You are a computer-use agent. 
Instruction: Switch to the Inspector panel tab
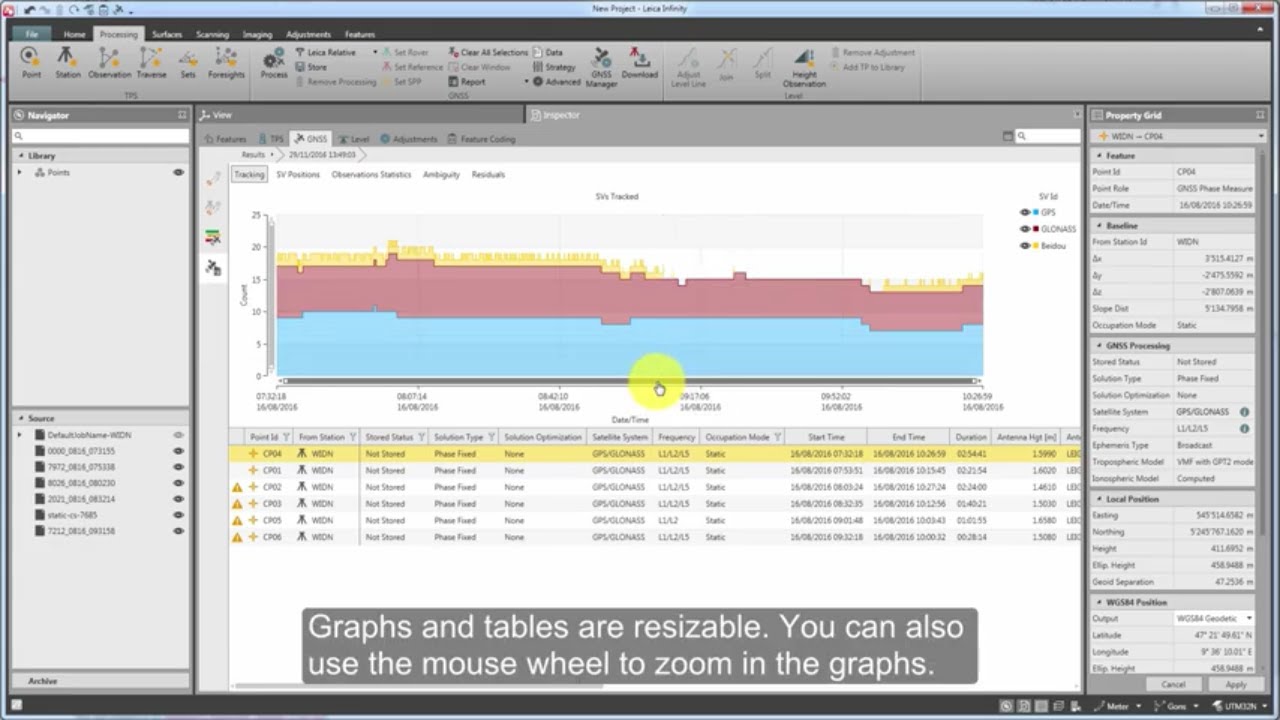[x=555, y=115]
